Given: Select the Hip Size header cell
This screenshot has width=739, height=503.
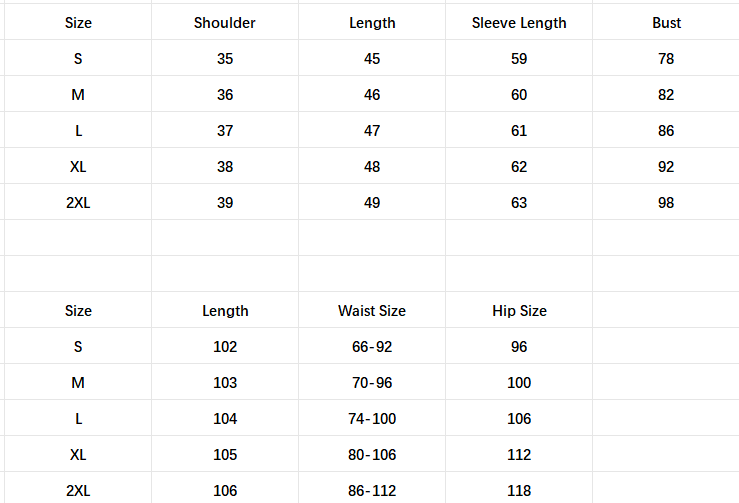Looking at the screenshot, I should (519, 311).
